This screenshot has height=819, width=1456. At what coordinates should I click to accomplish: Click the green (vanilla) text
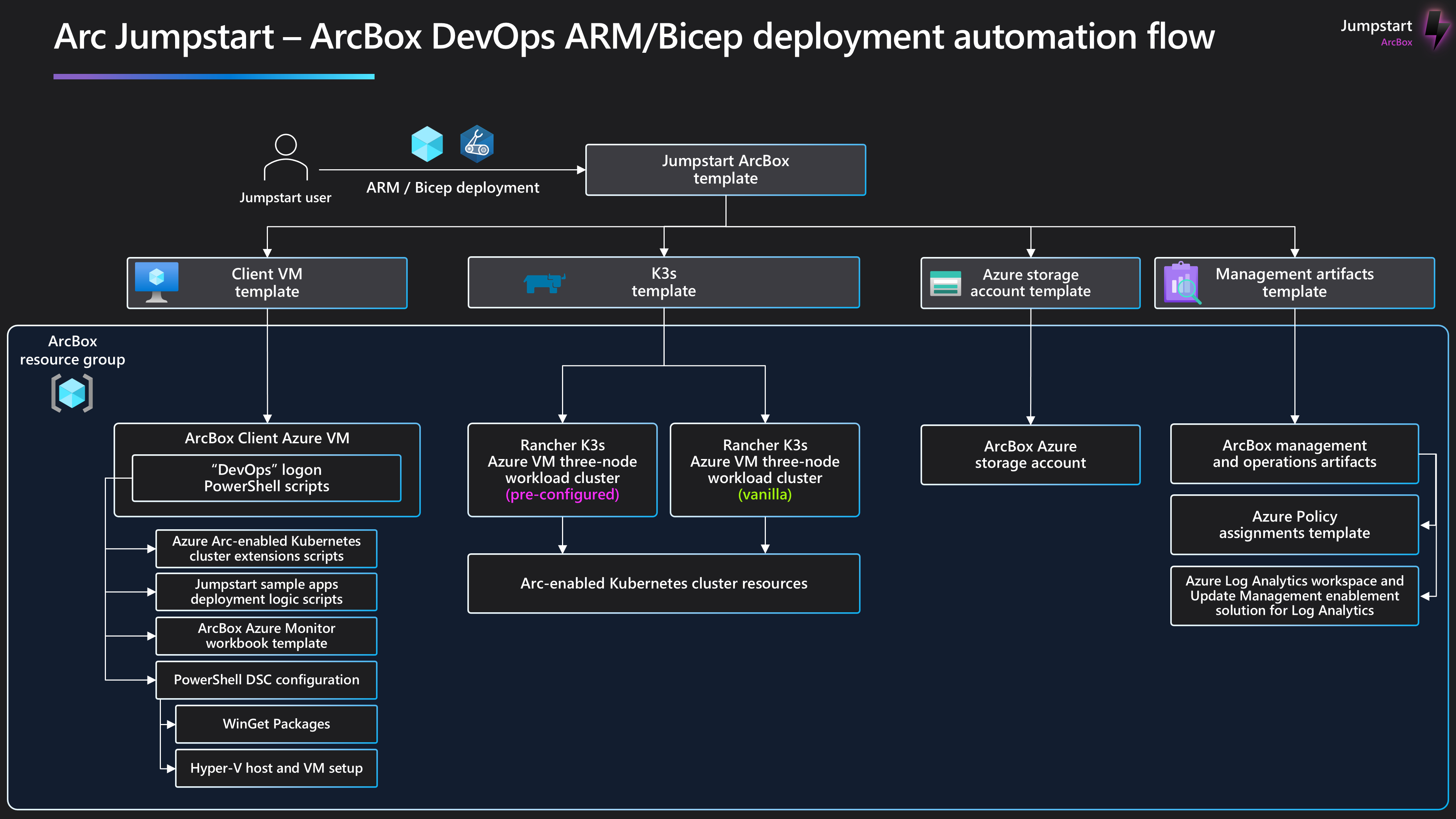pyautogui.click(x=765, y=495)
